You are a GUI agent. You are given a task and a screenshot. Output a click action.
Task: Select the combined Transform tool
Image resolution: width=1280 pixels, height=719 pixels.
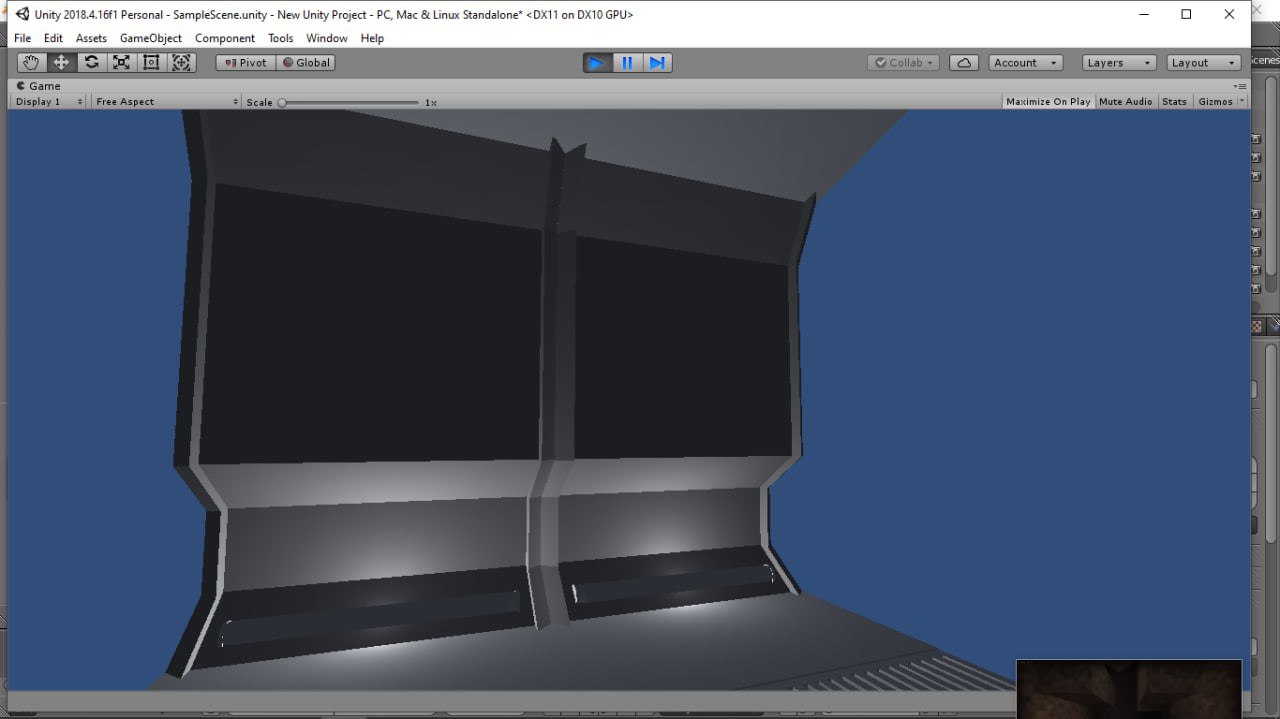tap(181, 62)
